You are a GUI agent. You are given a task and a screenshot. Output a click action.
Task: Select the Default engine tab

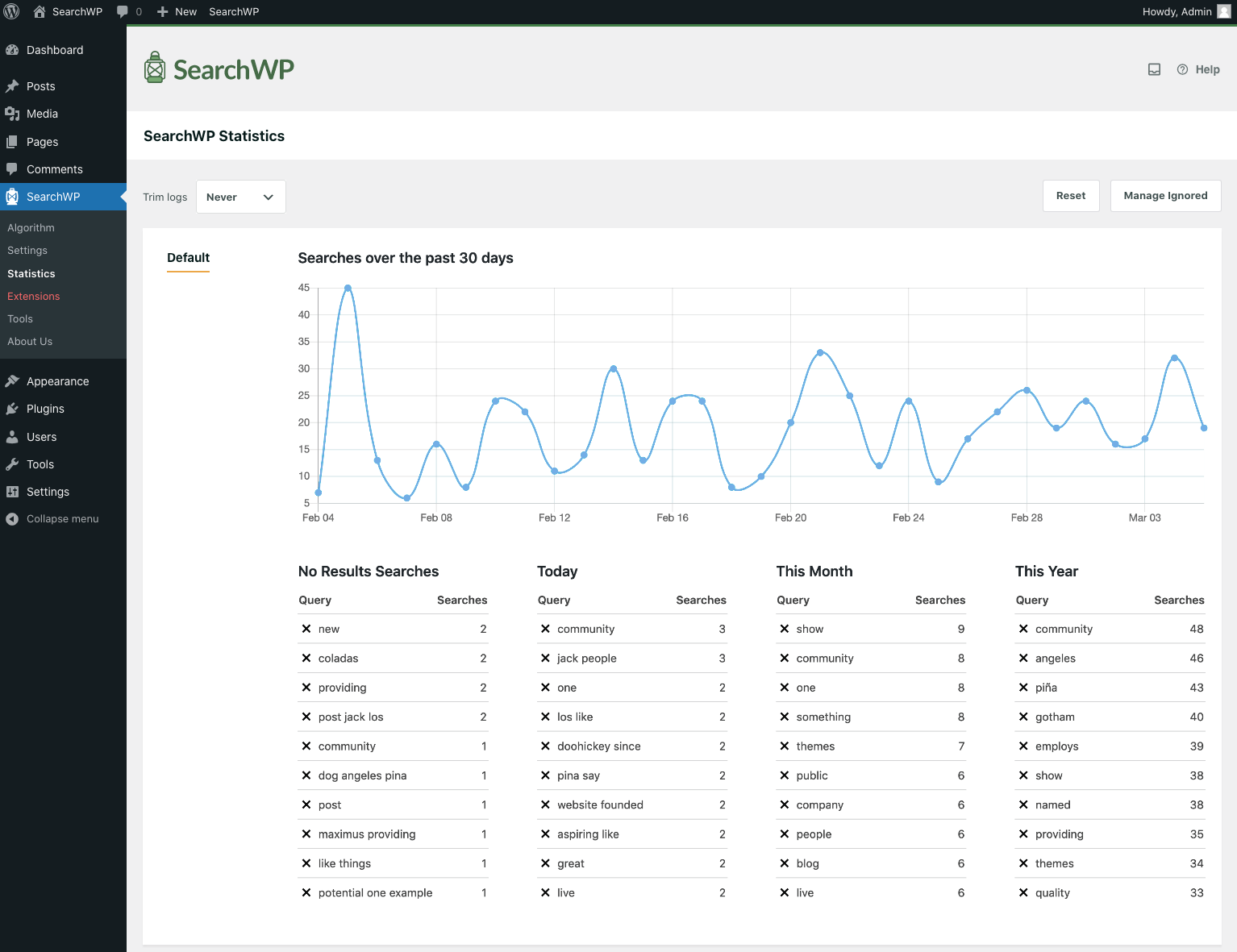pyautogui.click(x=188, y=258)
